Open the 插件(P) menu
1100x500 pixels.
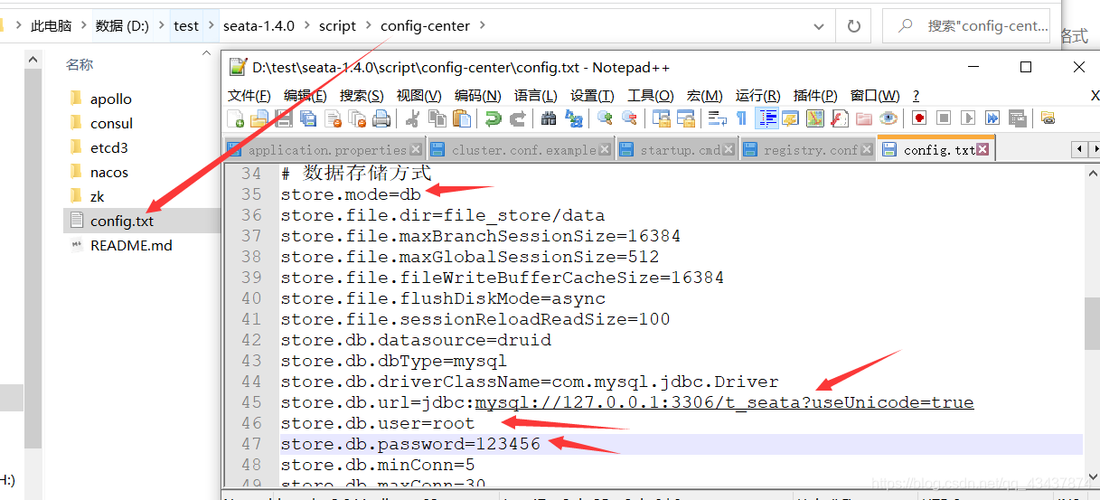[815, 95]
